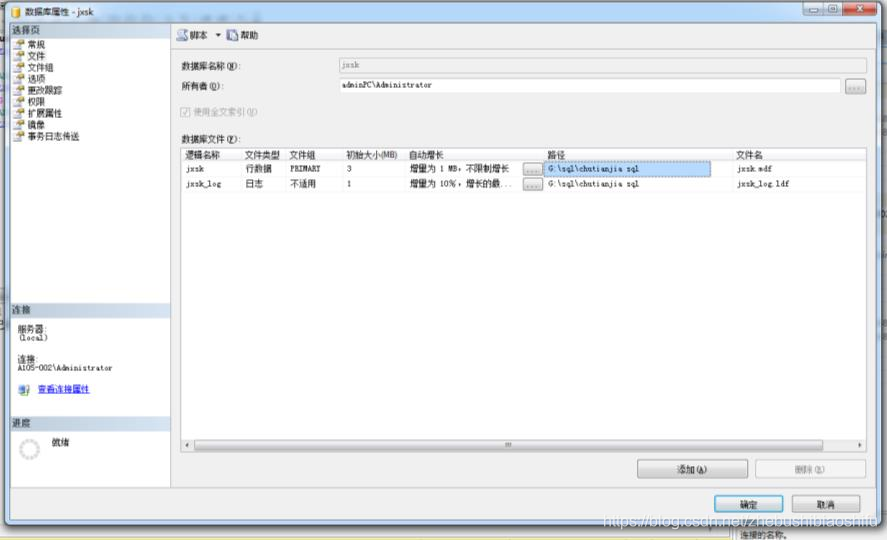This screenshot has width=887, height=540.
Task: Open the 查看连接属性 link
Action: click(63, 389)
